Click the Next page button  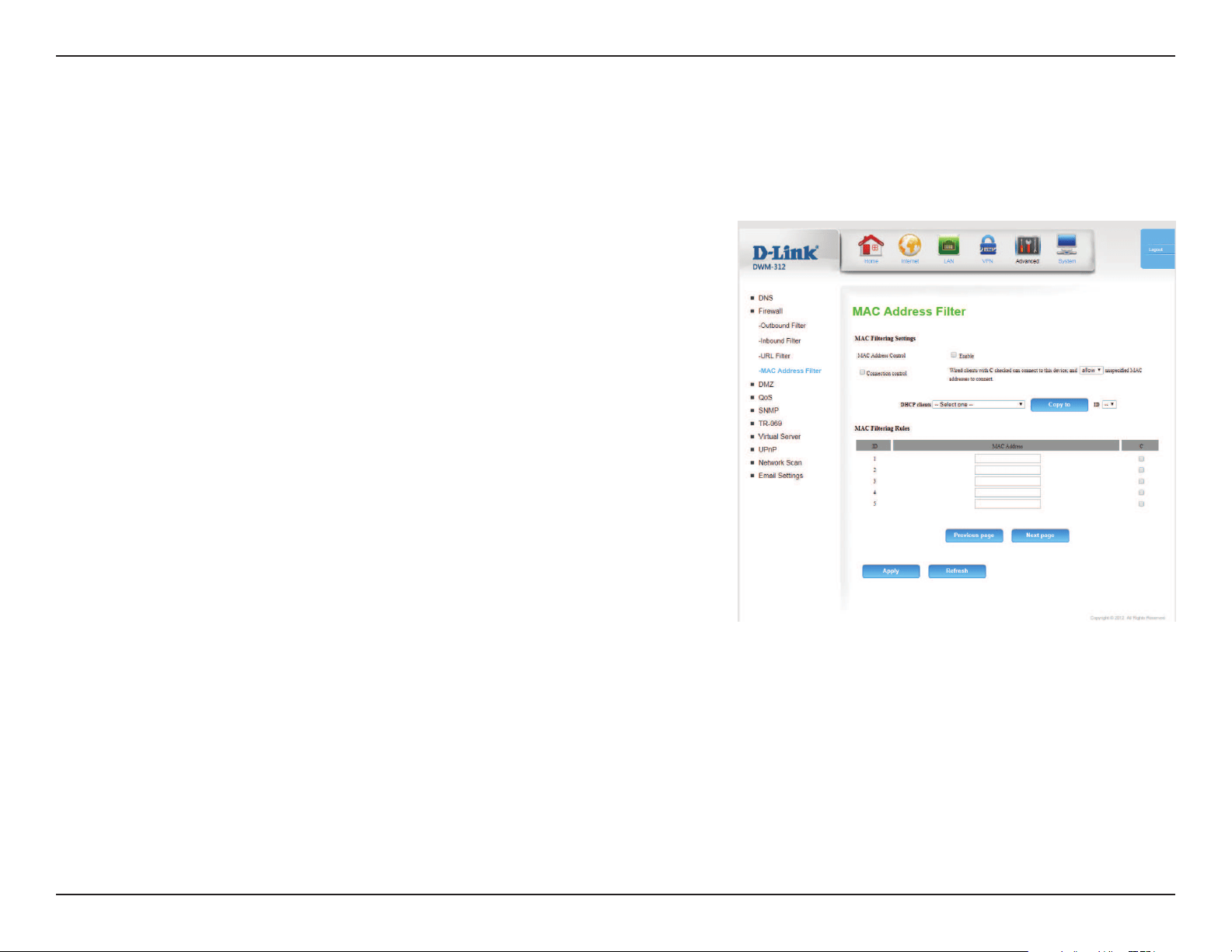[x=1040, y=535]
